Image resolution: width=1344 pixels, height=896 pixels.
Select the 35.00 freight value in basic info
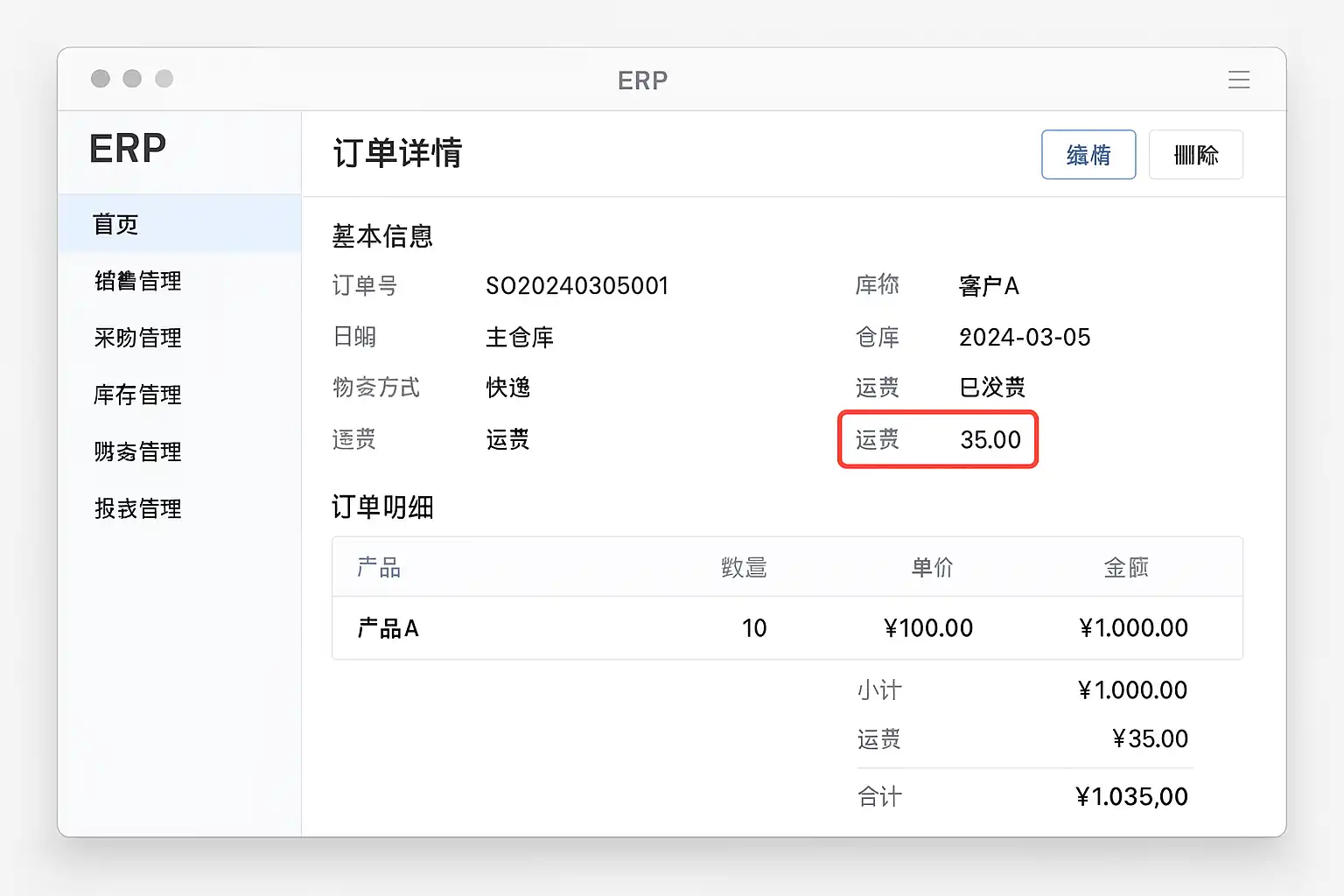990,439
